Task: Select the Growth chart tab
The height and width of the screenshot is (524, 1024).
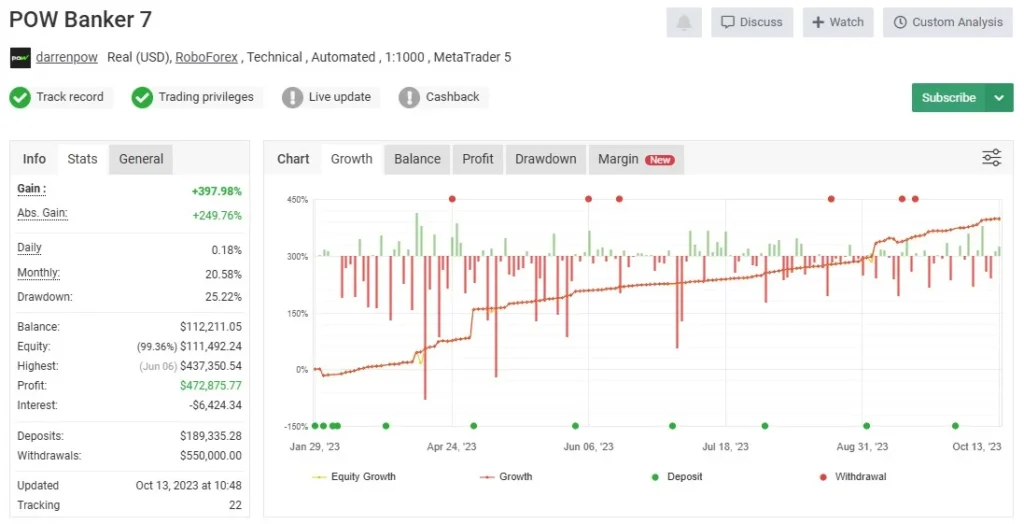Action: click(x=351, y=159)
